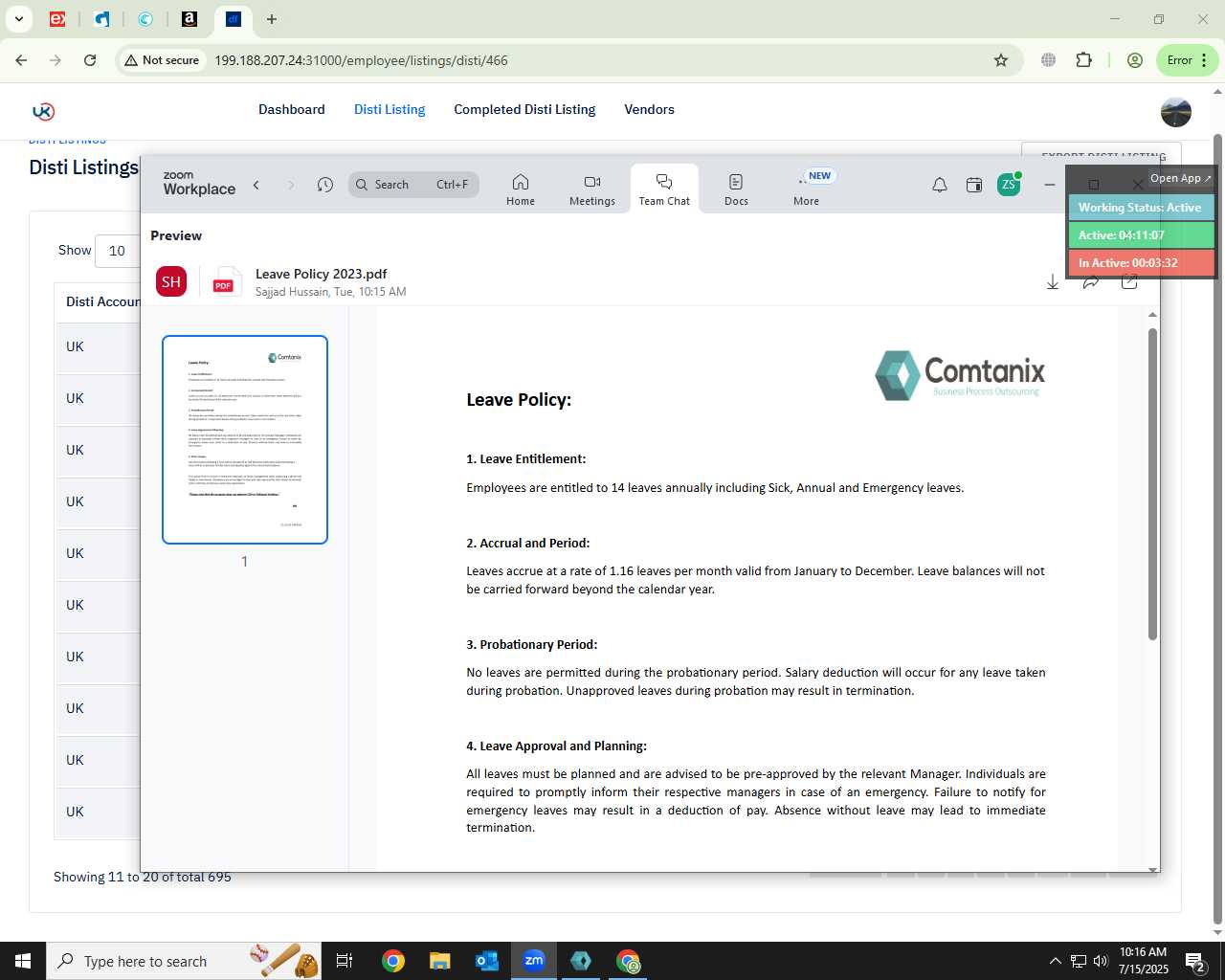Bookmark this page with star icon

pyautogui.click(x=1001, y=60)
